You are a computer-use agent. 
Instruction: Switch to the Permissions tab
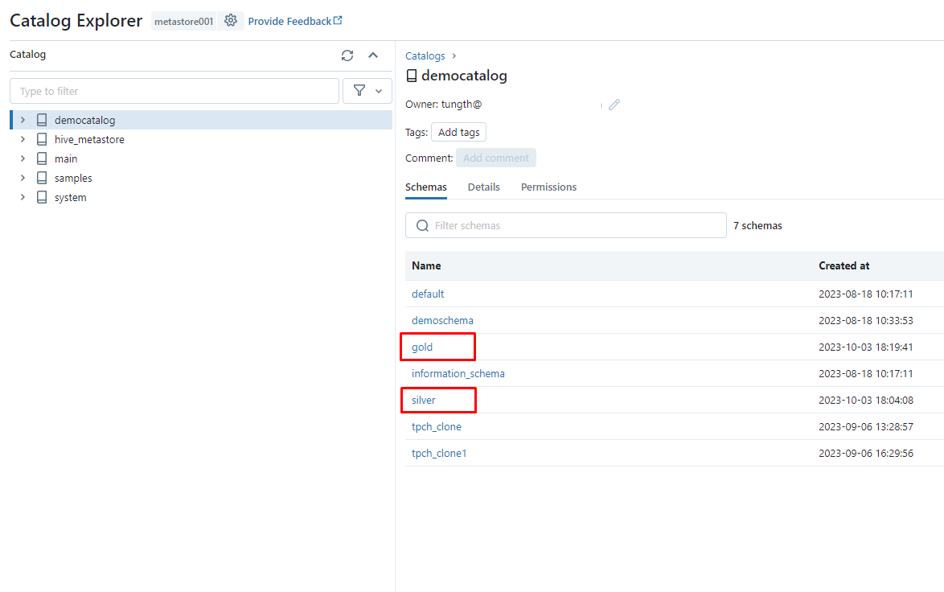[x=548, y=187]
